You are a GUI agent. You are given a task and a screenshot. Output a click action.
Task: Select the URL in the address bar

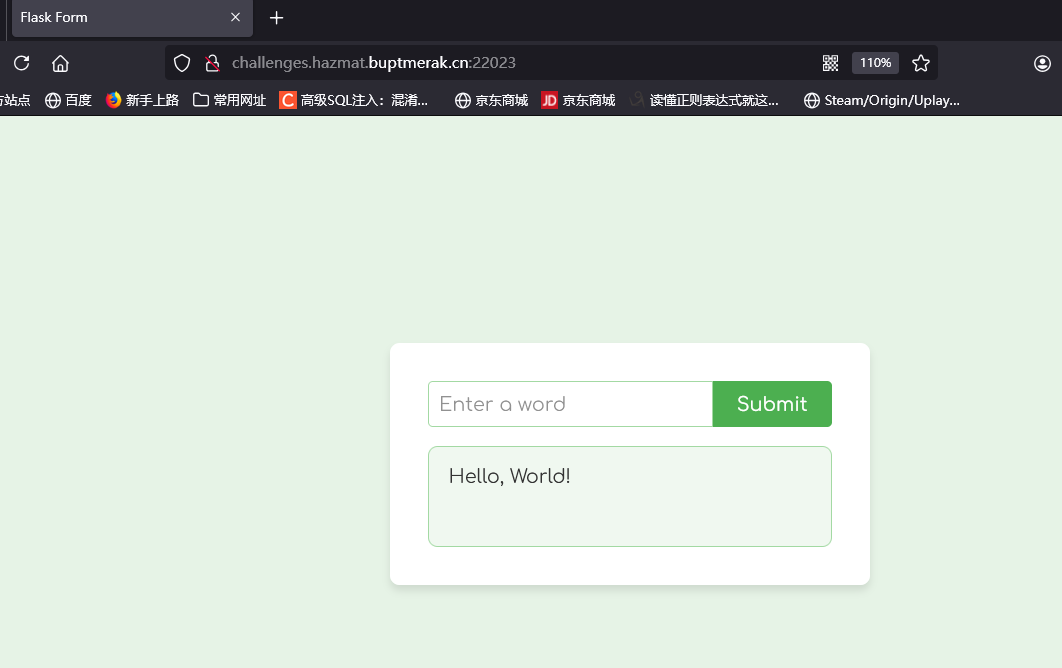[374, 63]
